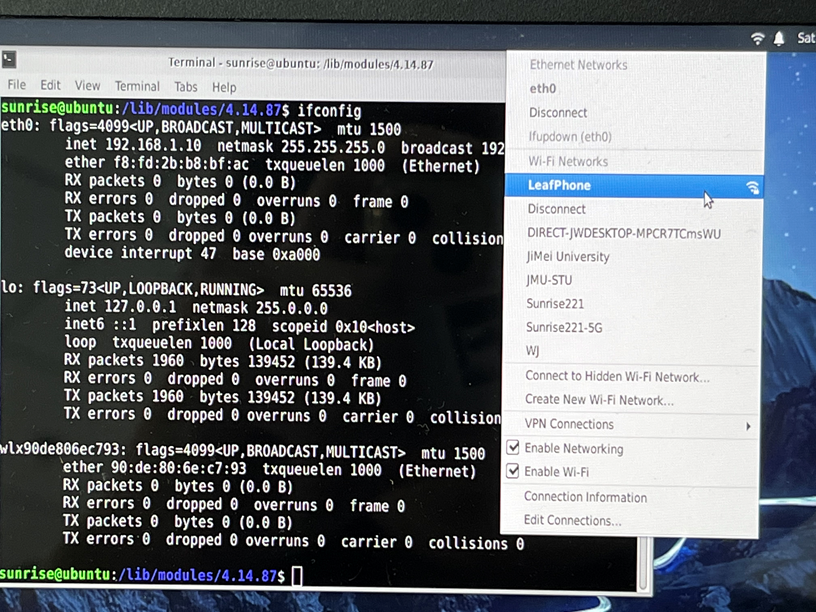Image resolution: width=816 pixels, height=612 pixels.
Task: Click LeafPhone signal strength icon
Action: 752,187
